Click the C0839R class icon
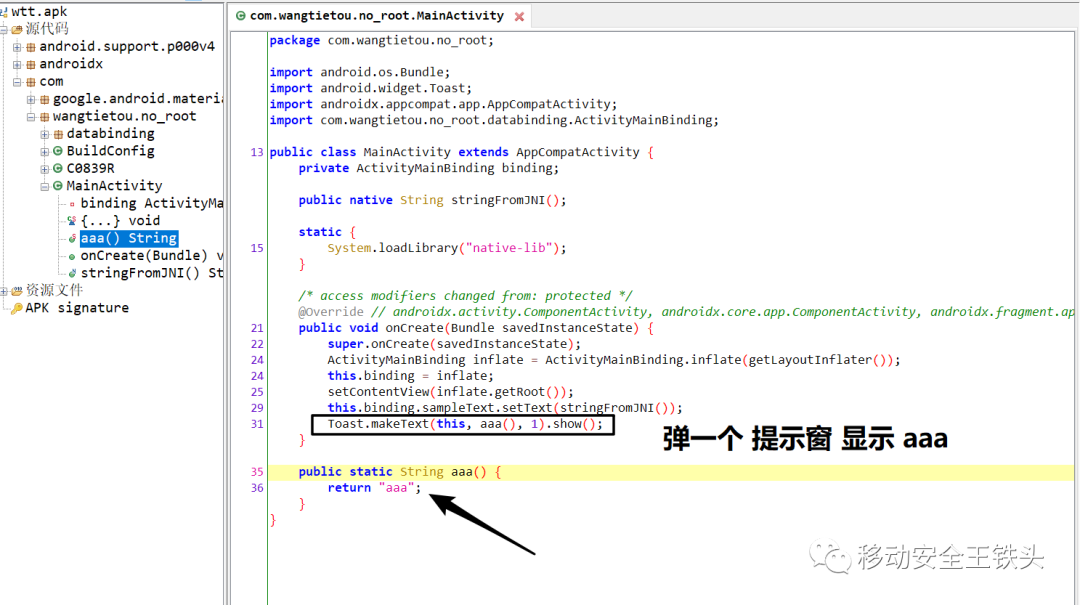Viewport: 1080px width, 605px height. (58, 169)
